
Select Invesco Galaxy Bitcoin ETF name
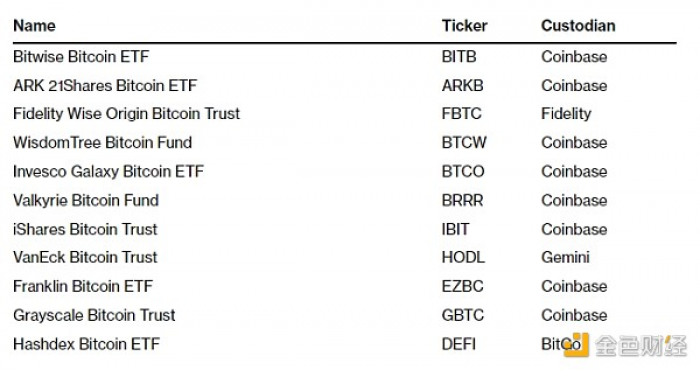[108, 172]
